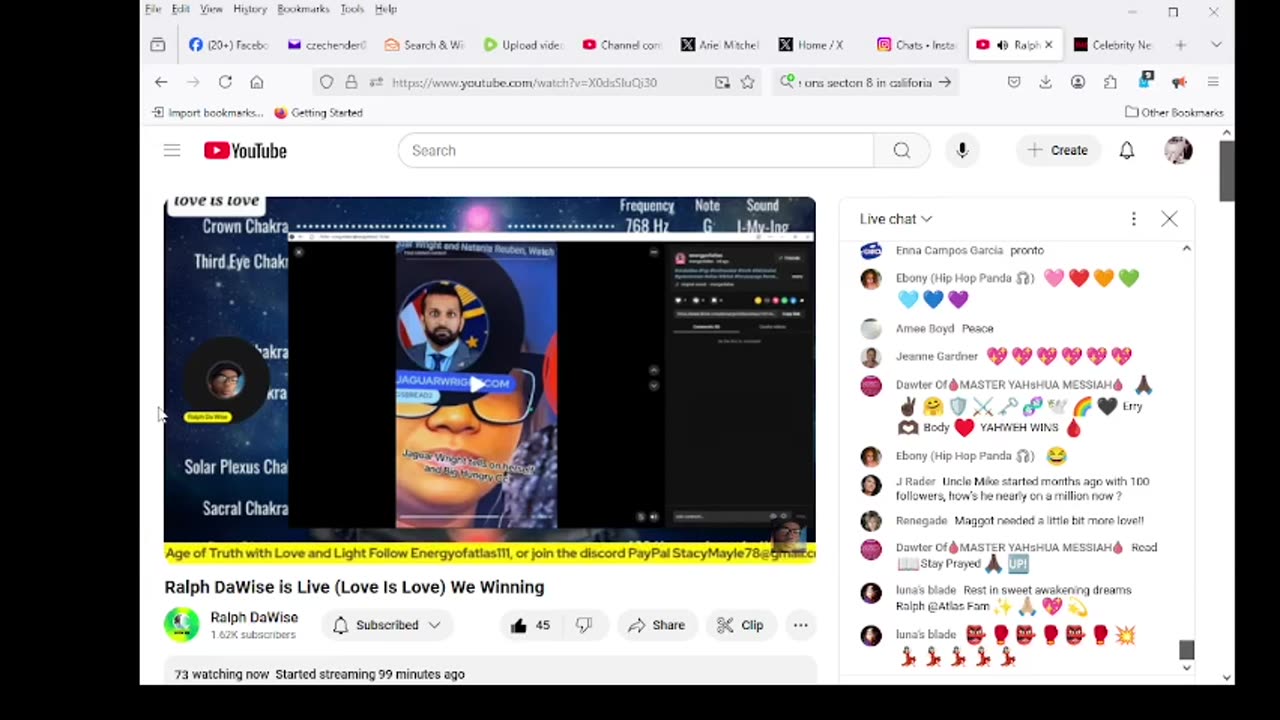
Task: Open the browser home page
Action: [x=257, y=82]
